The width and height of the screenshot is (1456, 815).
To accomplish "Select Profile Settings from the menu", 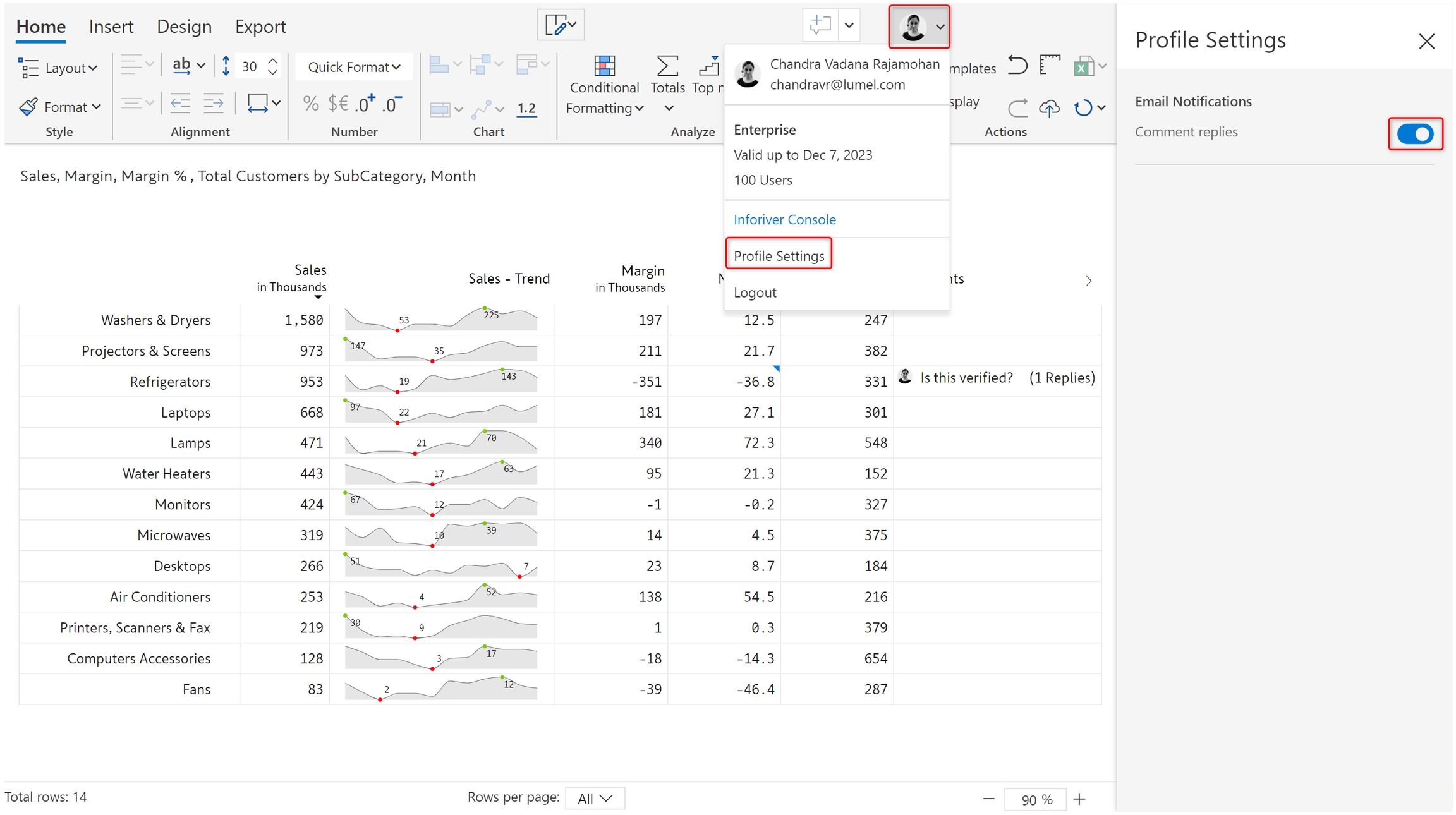I will (x=779, y=256).
